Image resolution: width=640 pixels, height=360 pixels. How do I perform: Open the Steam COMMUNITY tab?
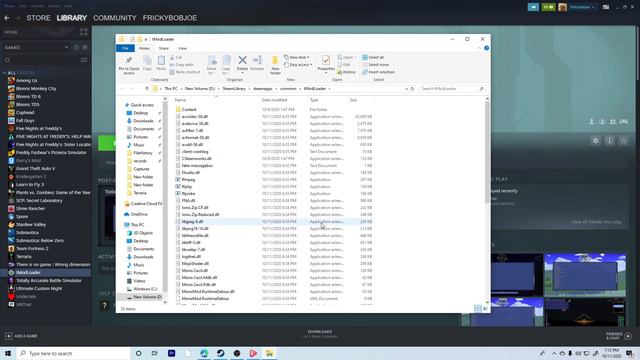115,18
